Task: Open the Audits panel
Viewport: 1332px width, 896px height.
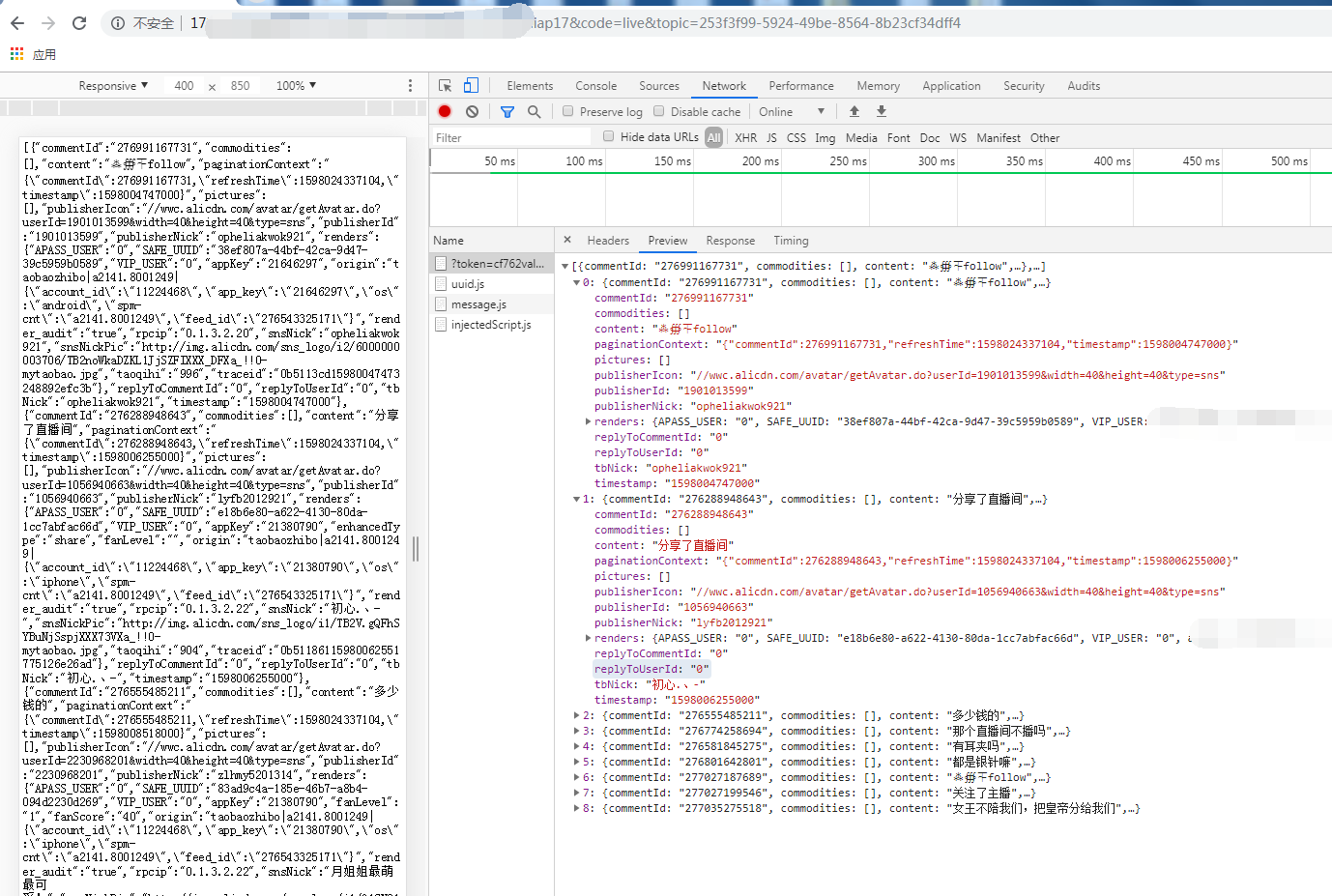Action: (x=1084, y=86)
